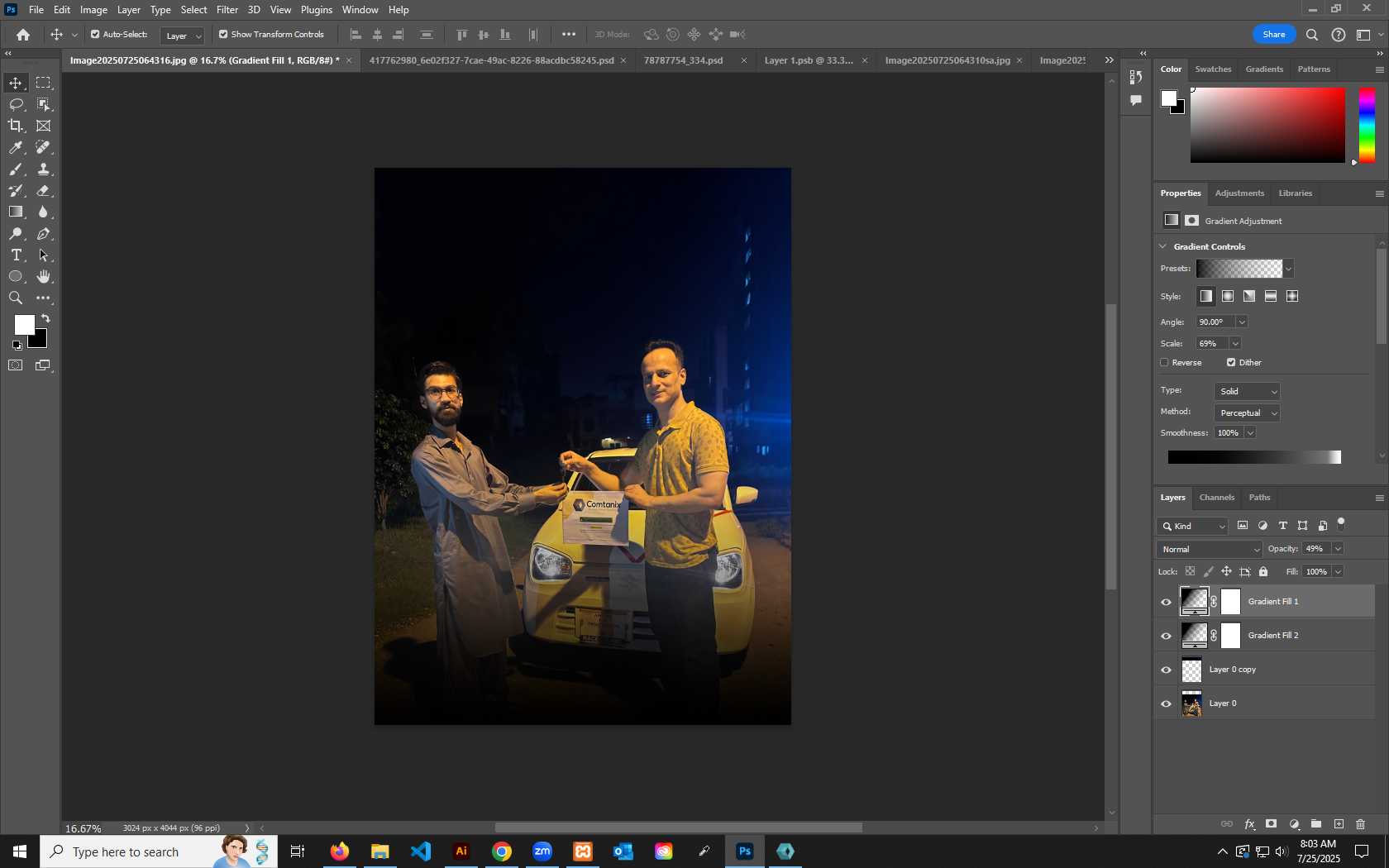Open the Normal blend mode dropdown
Screen dimensions: 1389x868
1210,549
